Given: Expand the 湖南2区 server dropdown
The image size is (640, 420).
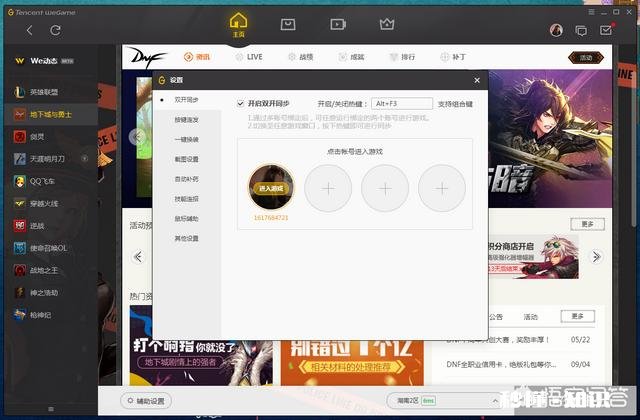Looking at the screenshot, I should click(x=495, y=401).
